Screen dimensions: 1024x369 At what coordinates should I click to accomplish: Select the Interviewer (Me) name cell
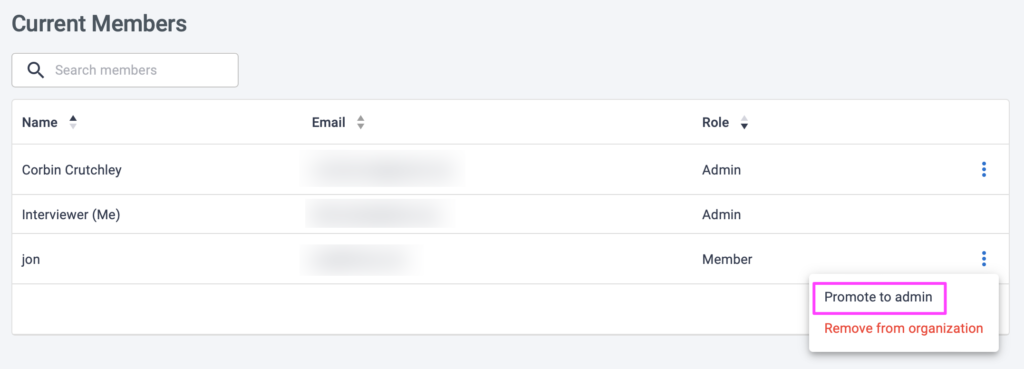tap(71, 214)
